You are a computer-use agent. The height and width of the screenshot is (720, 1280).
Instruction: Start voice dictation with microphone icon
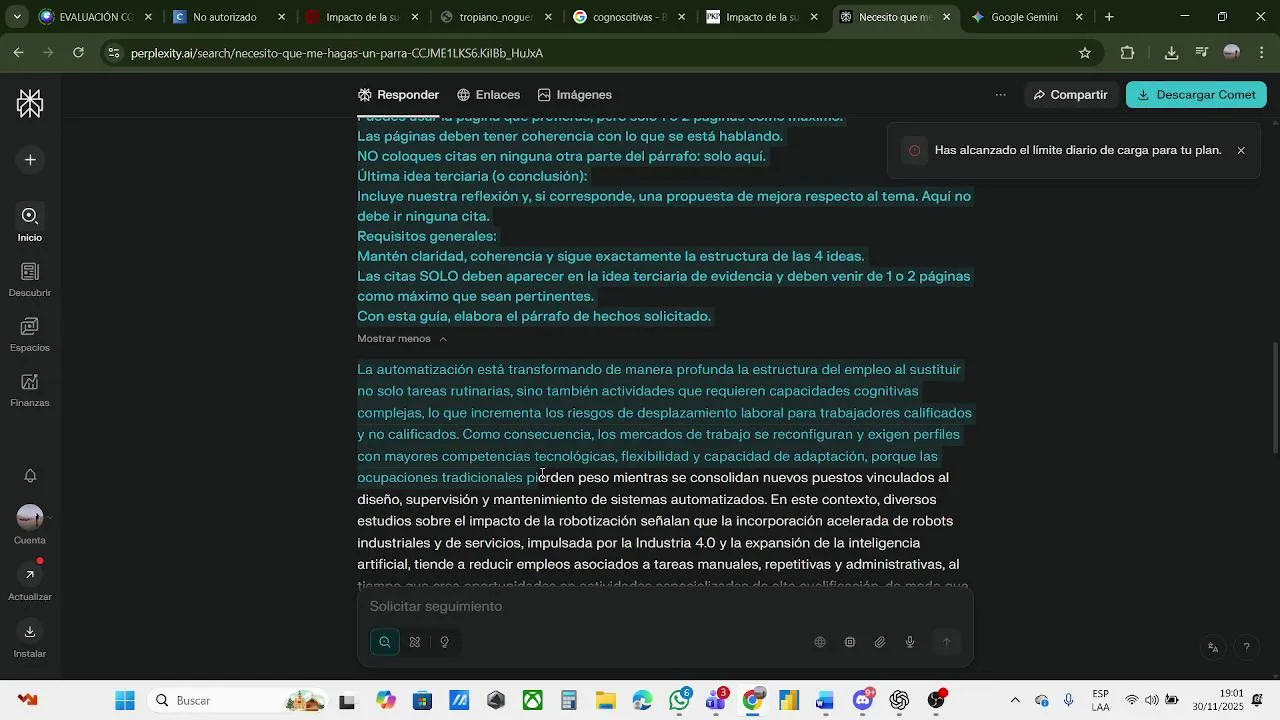910,642
